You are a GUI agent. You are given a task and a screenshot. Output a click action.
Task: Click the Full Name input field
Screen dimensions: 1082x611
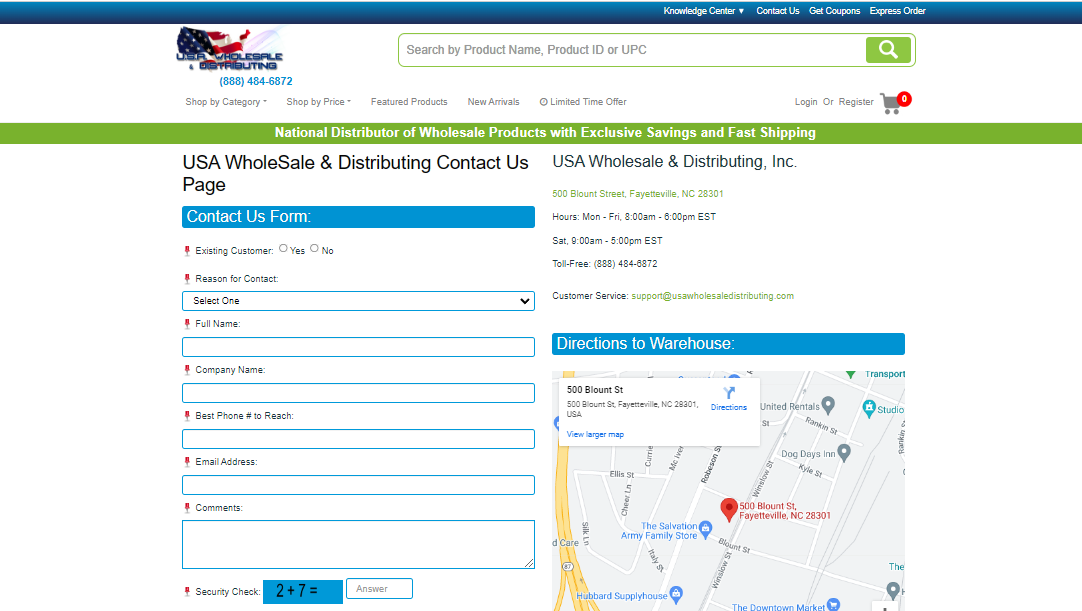point(358,347)
